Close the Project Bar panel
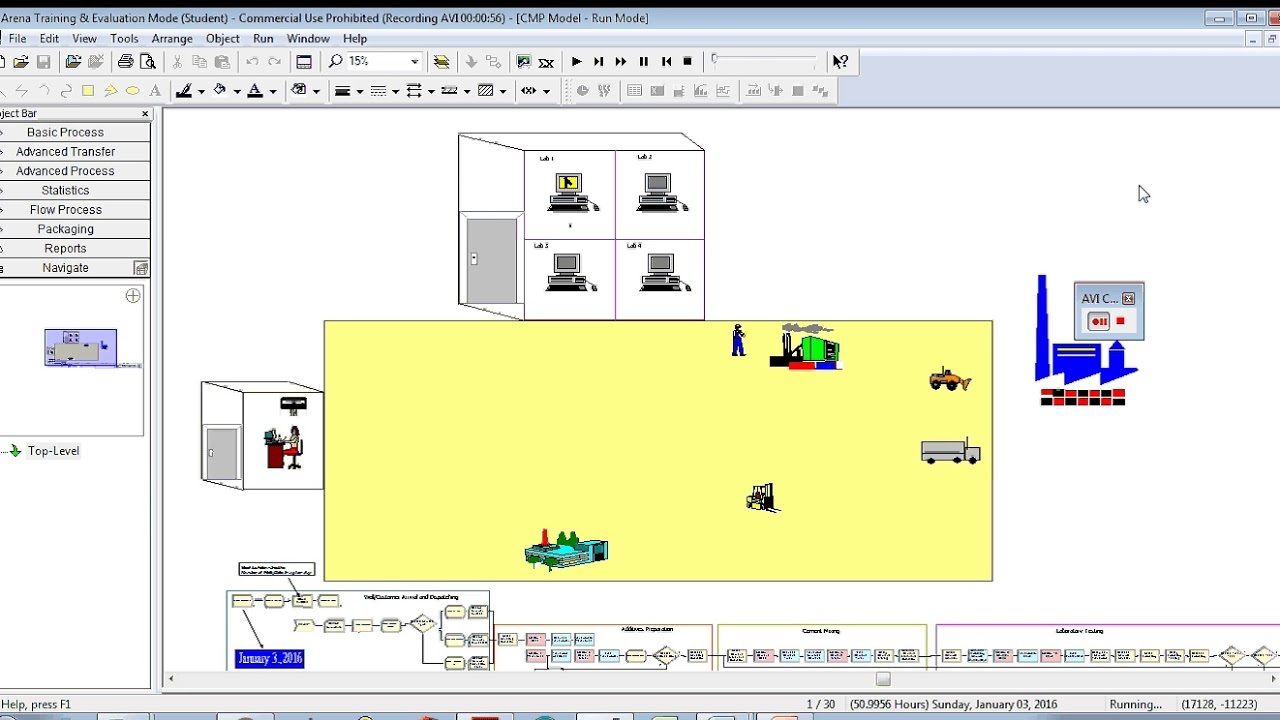 tap(145, 114)
